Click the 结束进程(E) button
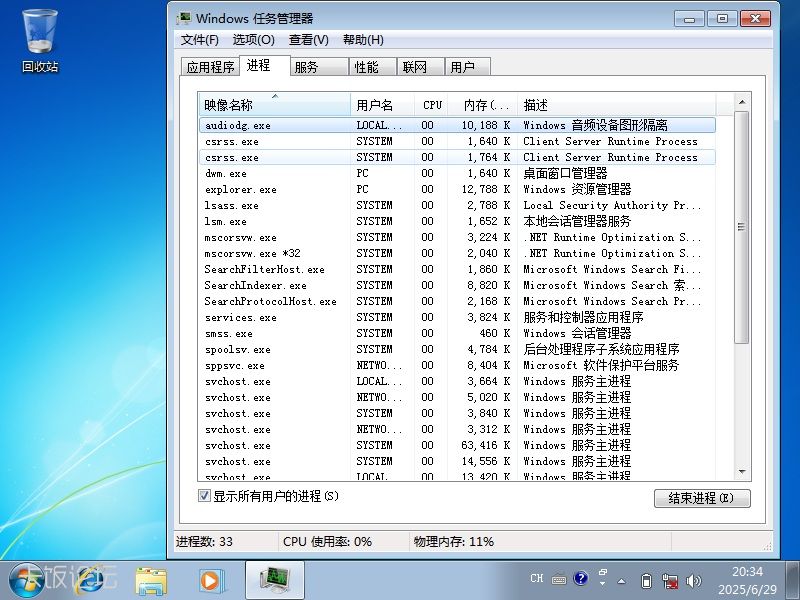Screen dimensions: 800x600 coord(702,498)
